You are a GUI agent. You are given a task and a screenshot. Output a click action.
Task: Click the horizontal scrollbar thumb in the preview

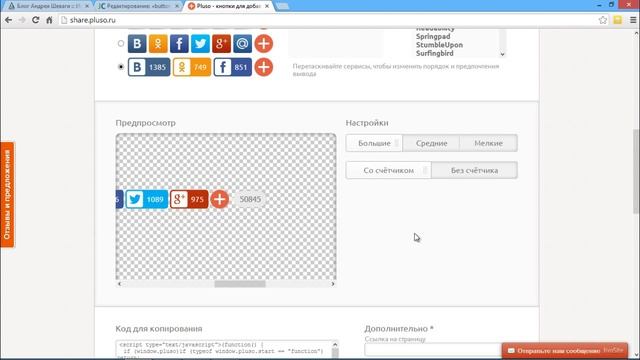tap(240, 284)
